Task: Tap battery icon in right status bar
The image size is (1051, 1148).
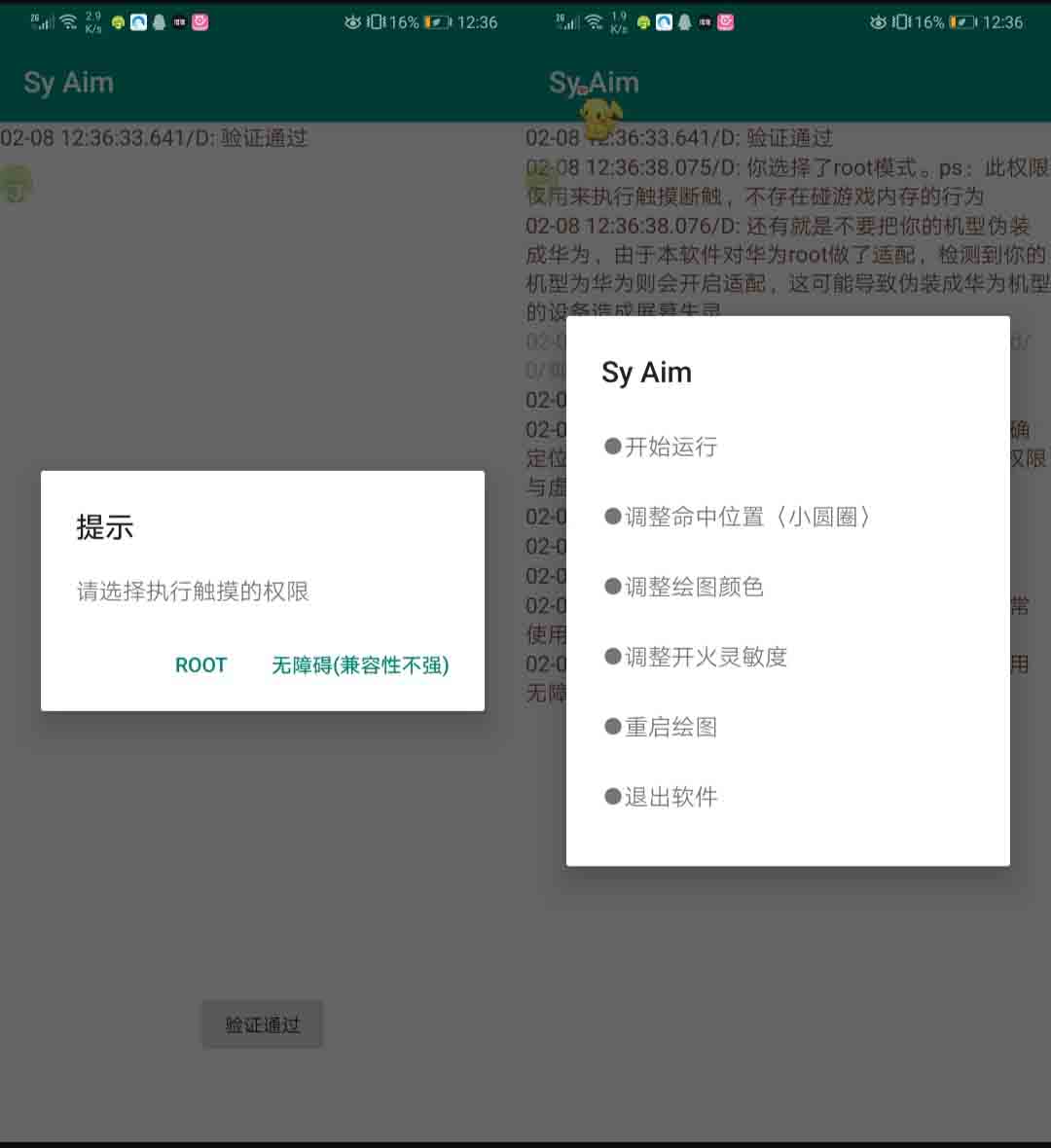Action: 963,22
